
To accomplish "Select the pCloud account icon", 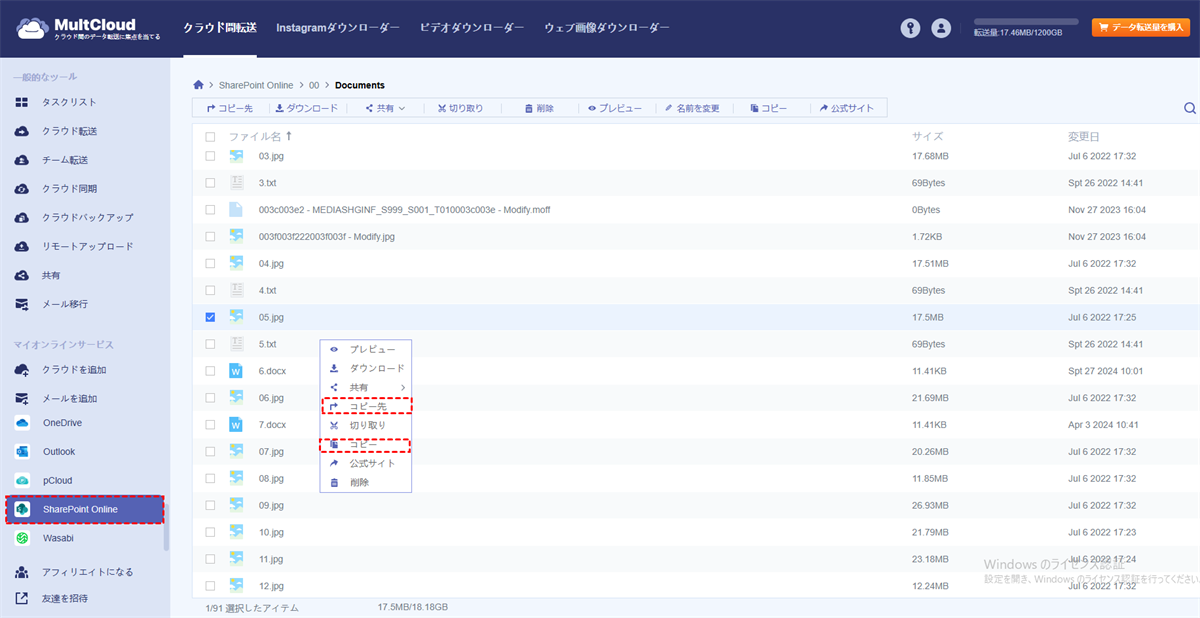I will (x=22, y=480).
